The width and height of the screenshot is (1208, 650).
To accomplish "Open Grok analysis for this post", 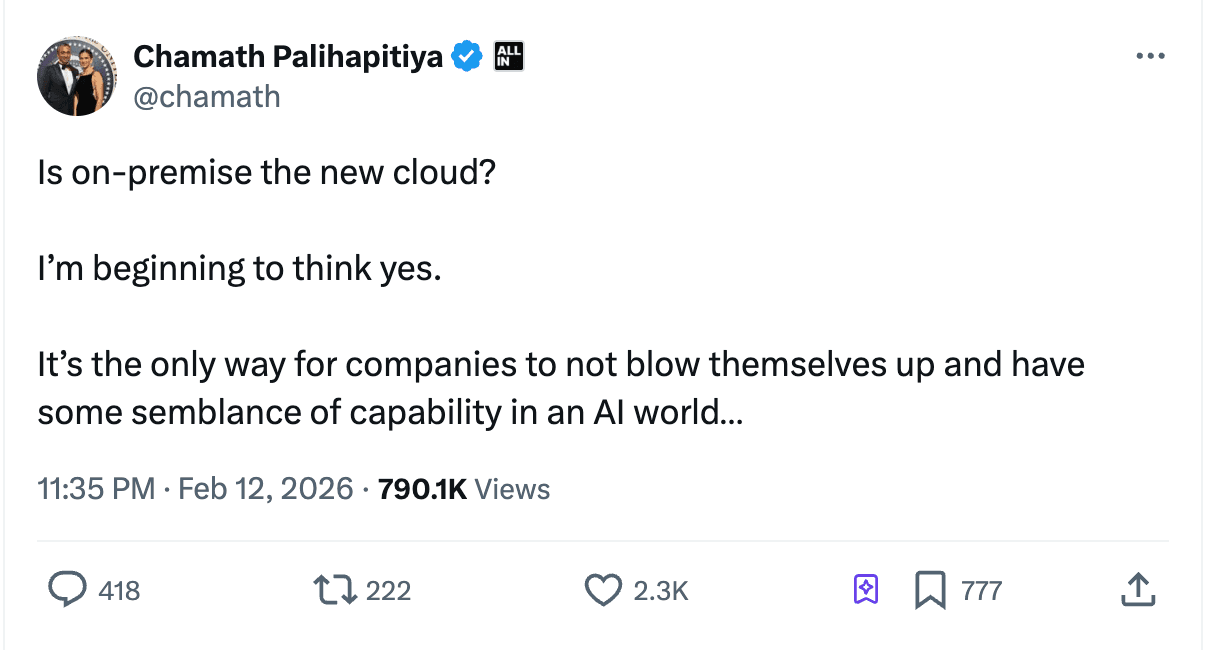I will click(866, 590).
